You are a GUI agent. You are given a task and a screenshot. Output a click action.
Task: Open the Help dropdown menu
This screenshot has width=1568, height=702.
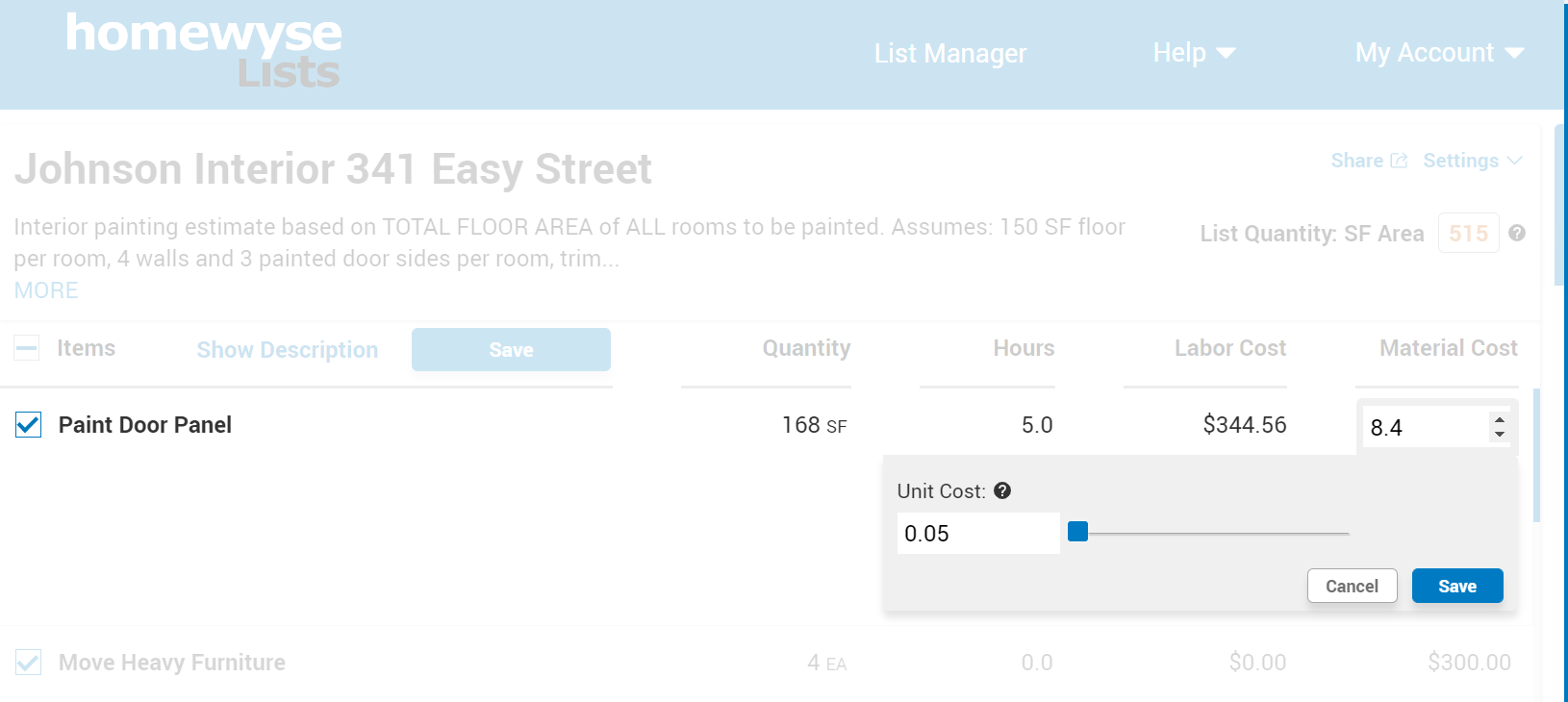pyautogui.click(x=1193, y=53)
